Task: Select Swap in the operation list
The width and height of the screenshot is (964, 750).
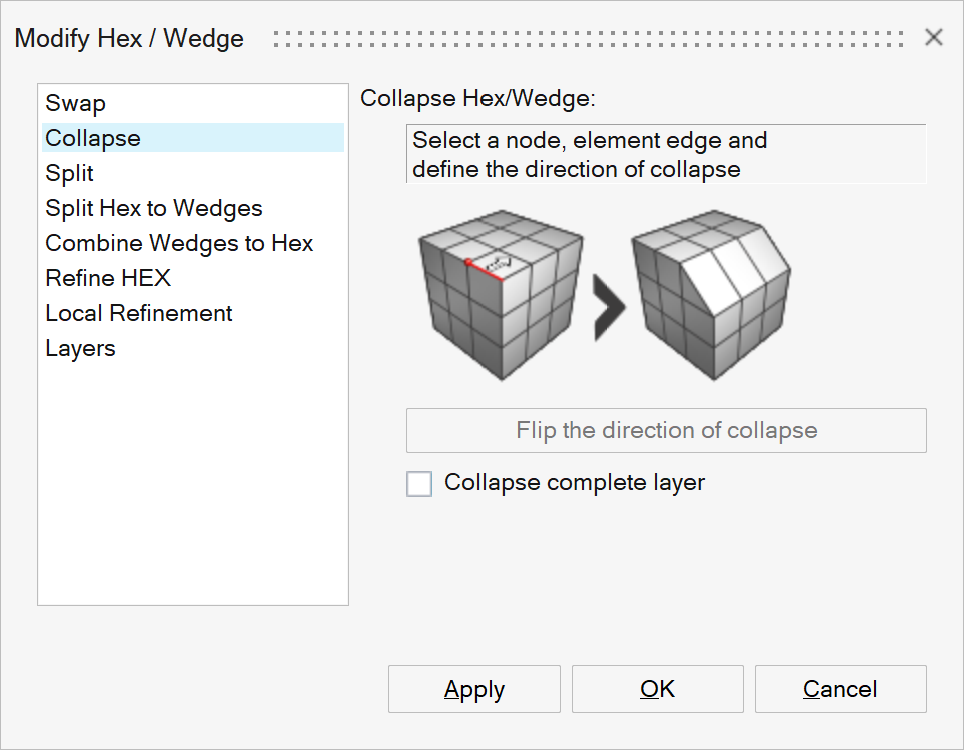Action: [76, 103]
